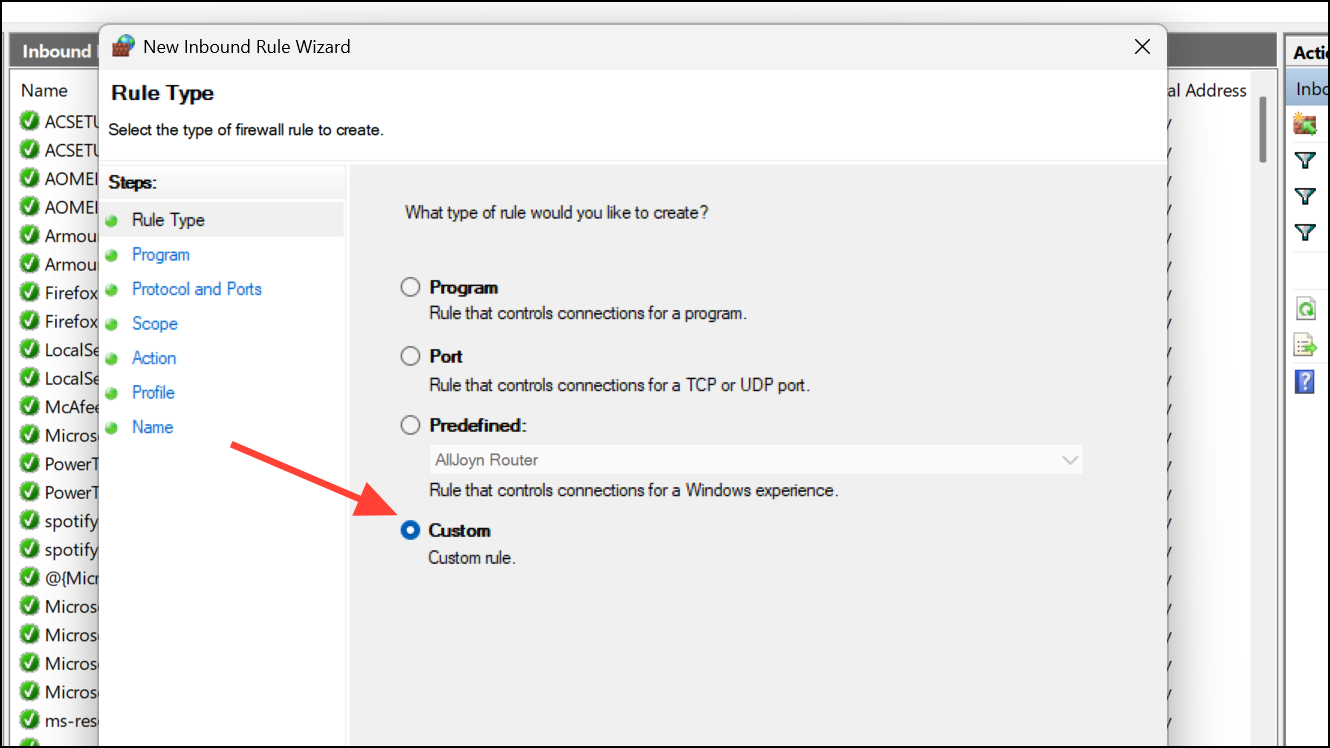Click the green Refresh icon

pyautogui.click(x=1304, y=309)
